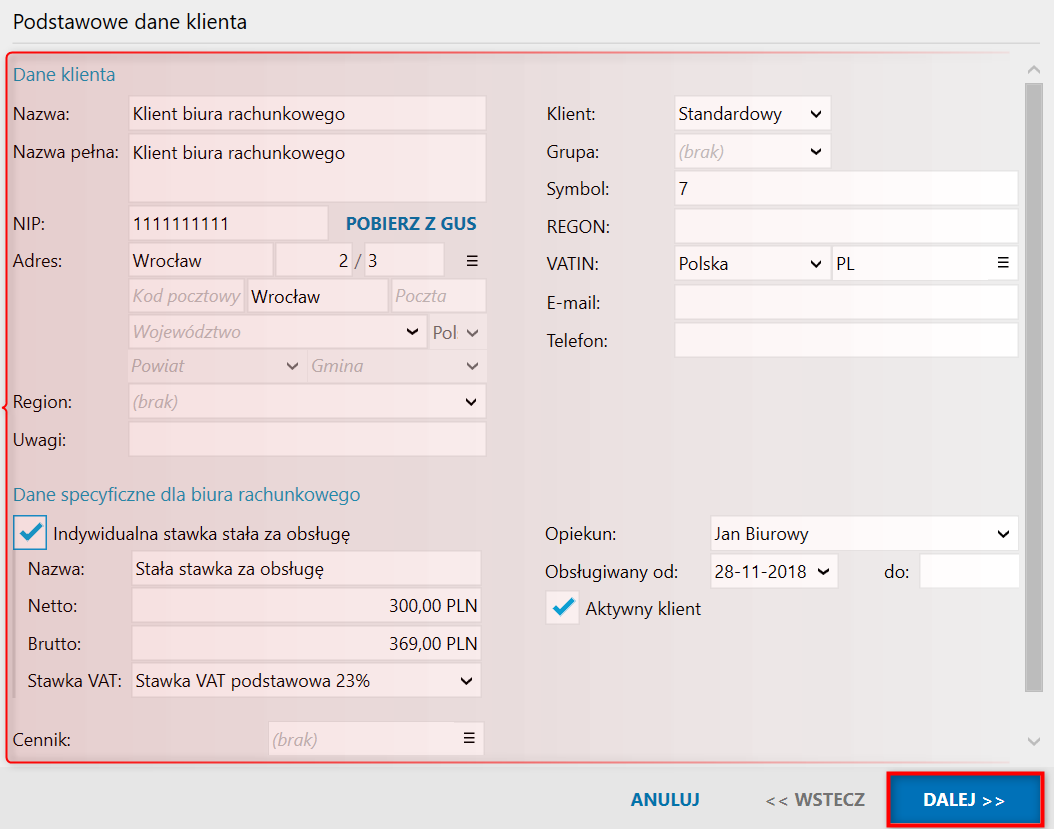Open the VATIN field menu icon

1002,264
